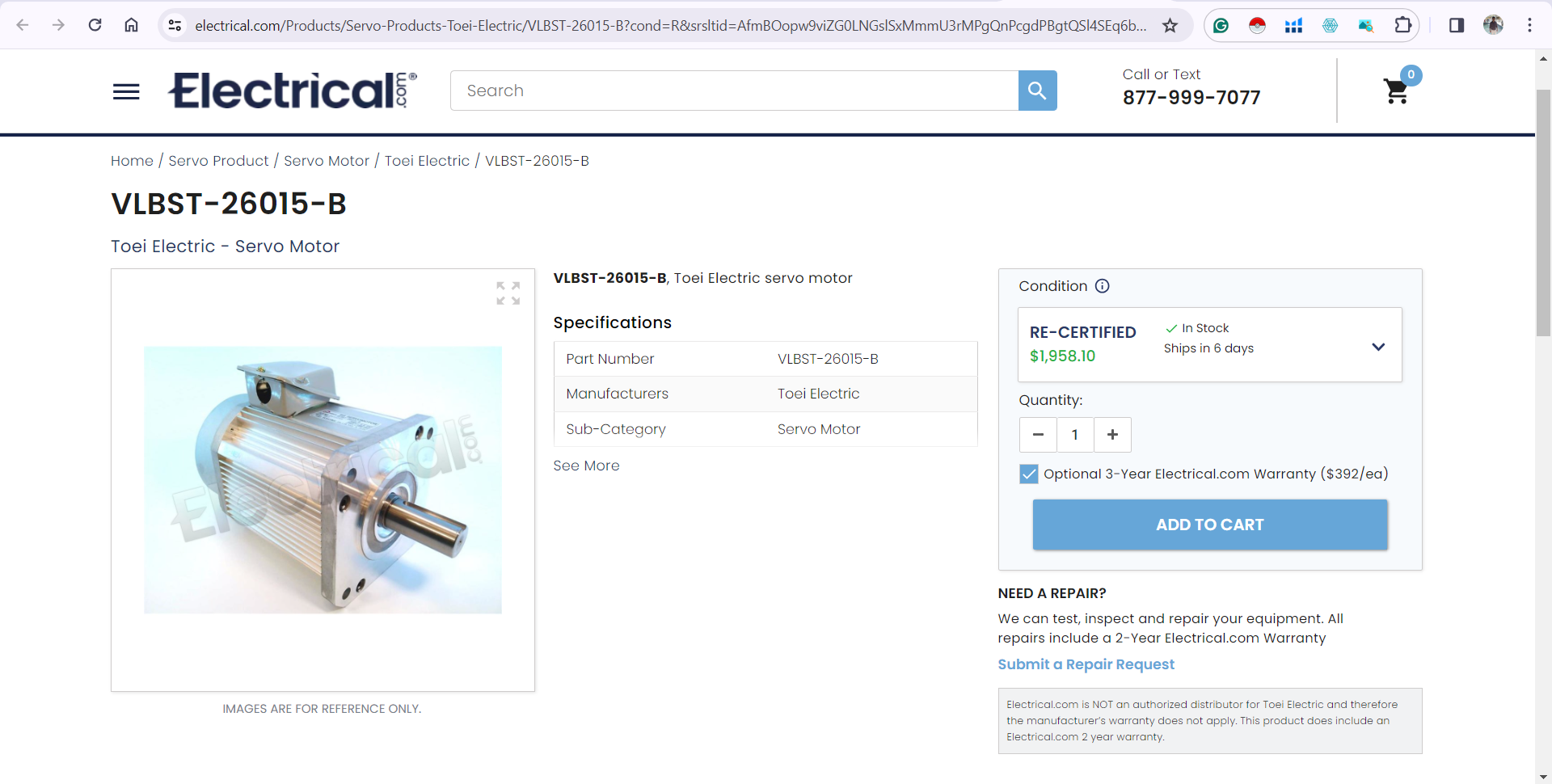This screenshot has height=784, width=1552.
Task: Call the phone number 877-999-7077
Action: pos(1191,98)
